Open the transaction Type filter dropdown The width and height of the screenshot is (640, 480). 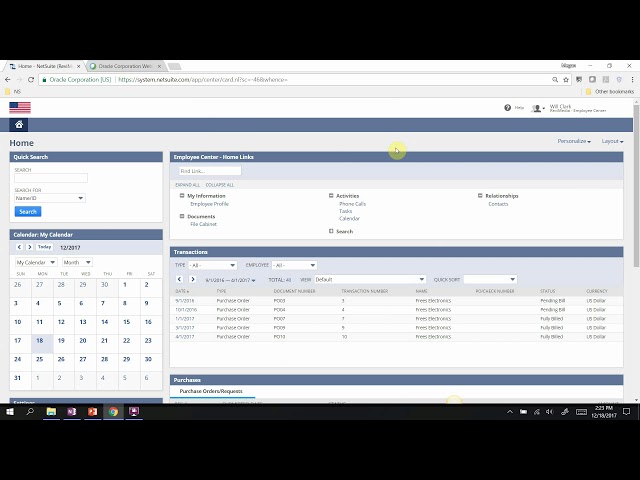(x=212, y=265)
